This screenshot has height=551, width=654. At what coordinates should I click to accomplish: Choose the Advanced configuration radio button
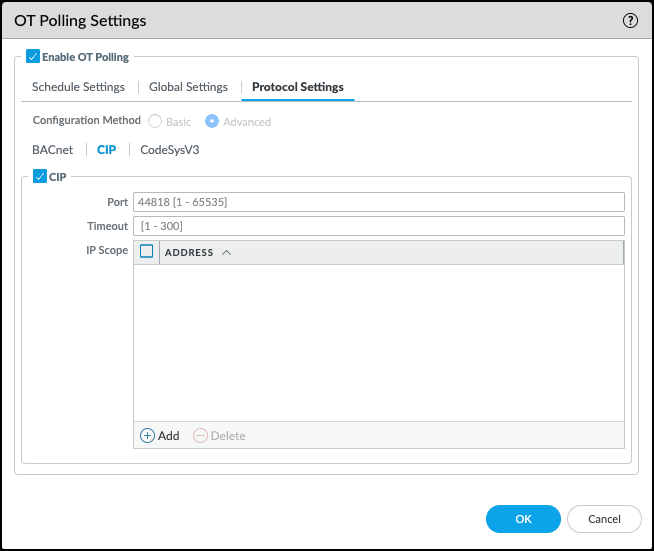(212, 122)
